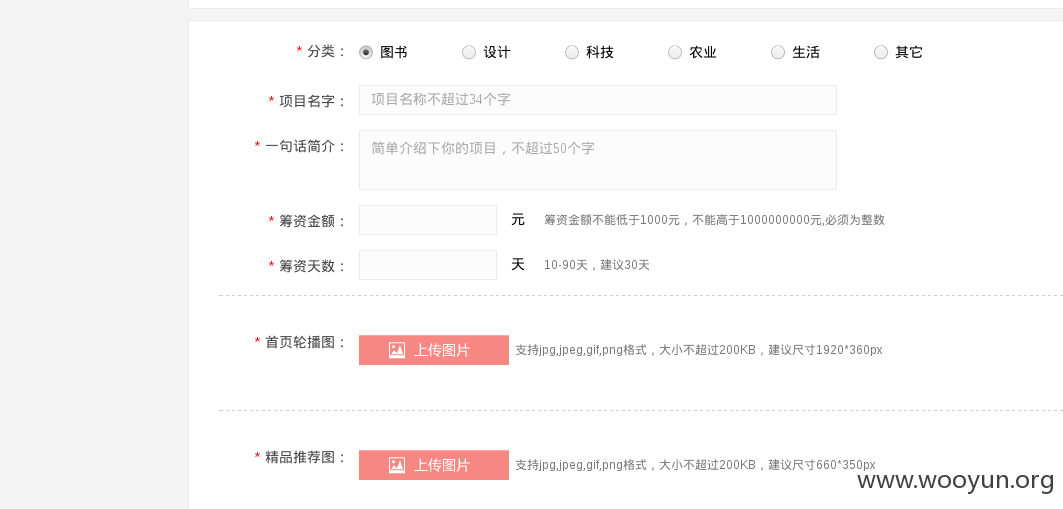The height and width of the screenshot is (509, 1063).
Task: Click the 10-90天，建议30天 hint text
Action: (x=597, y=265)
